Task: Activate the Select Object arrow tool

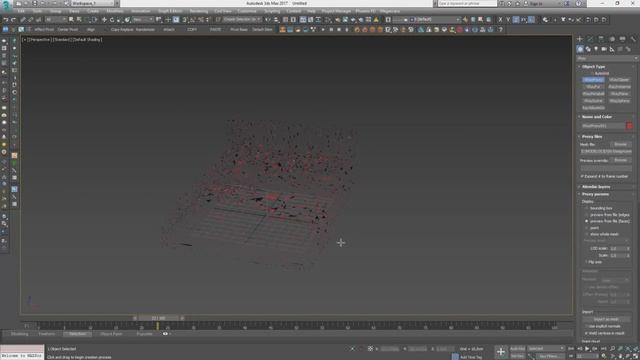Action: 71,20
